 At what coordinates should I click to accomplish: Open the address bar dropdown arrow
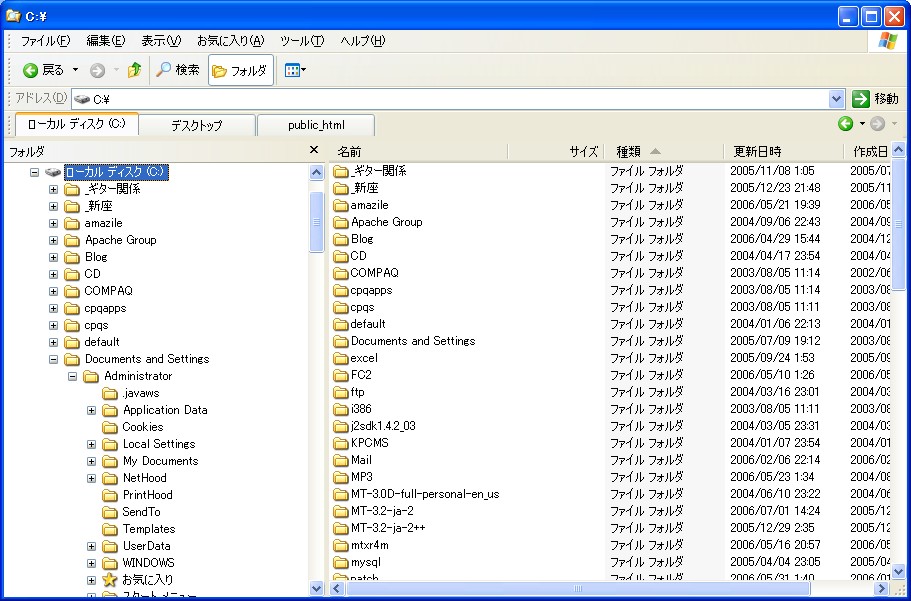[x=836, y=99]
